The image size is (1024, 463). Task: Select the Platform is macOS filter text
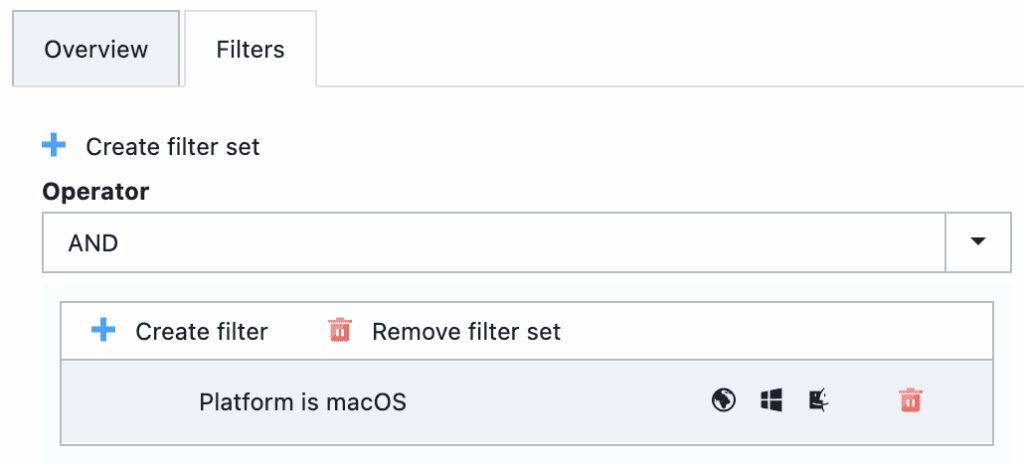click(303, 402)
